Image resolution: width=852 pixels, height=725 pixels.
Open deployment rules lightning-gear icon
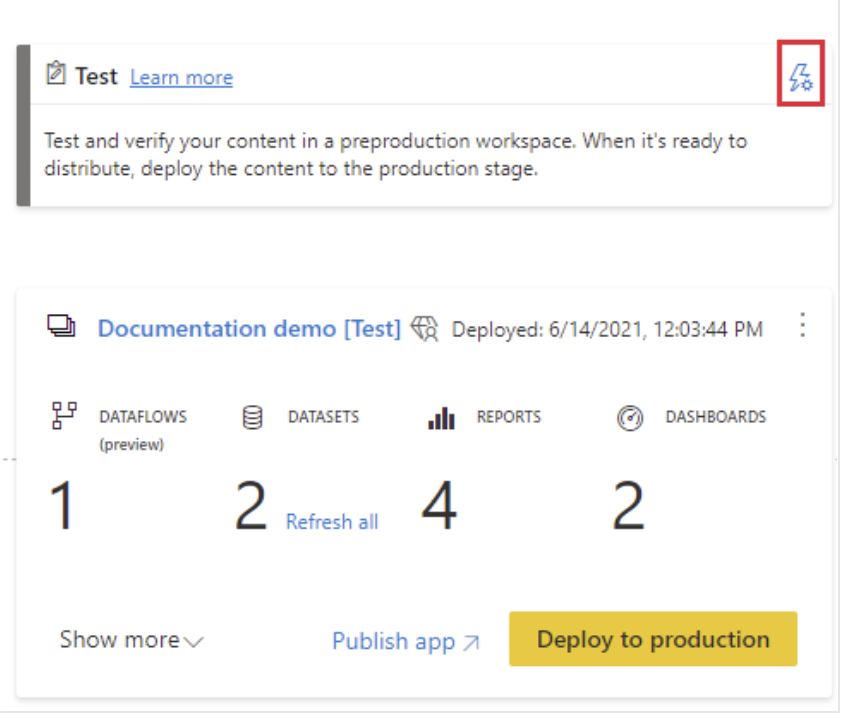[x=800, y=77]
